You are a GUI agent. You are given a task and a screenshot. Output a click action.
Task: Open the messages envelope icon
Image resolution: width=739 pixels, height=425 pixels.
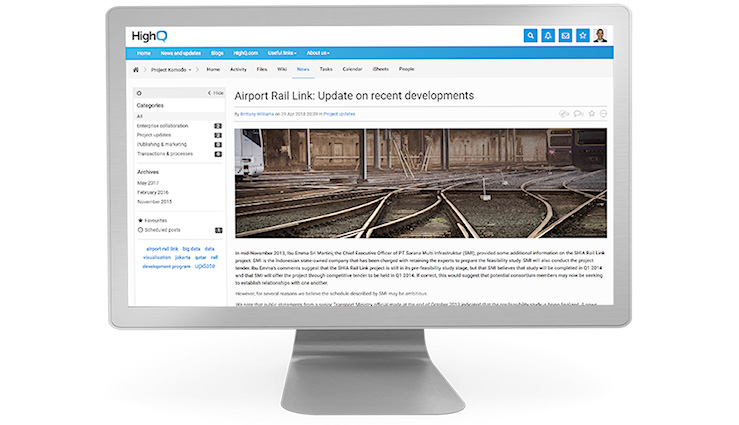(565, 35)
